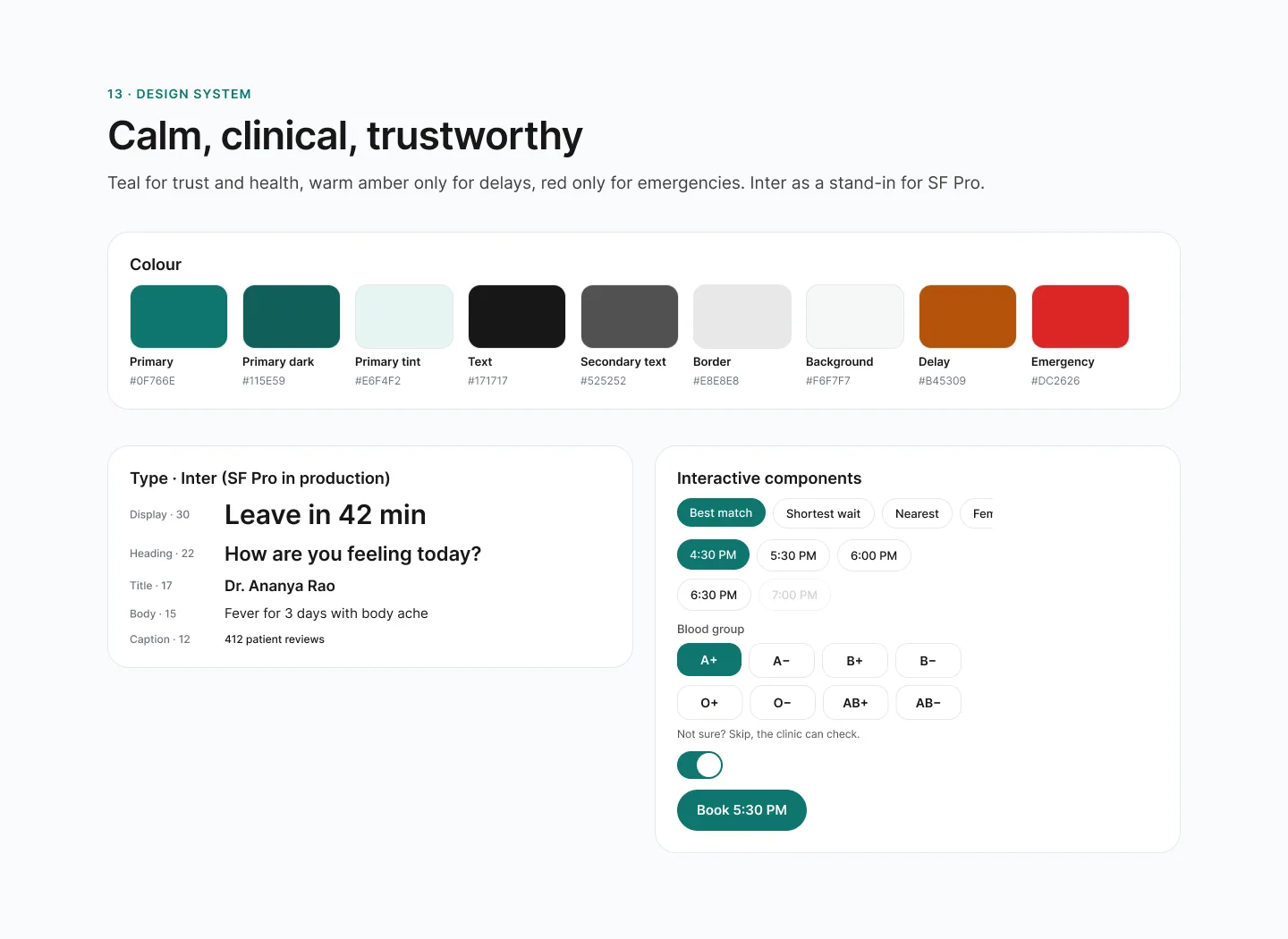
Task: Click the 'Interactive components' heading
Action: point(769,478)
